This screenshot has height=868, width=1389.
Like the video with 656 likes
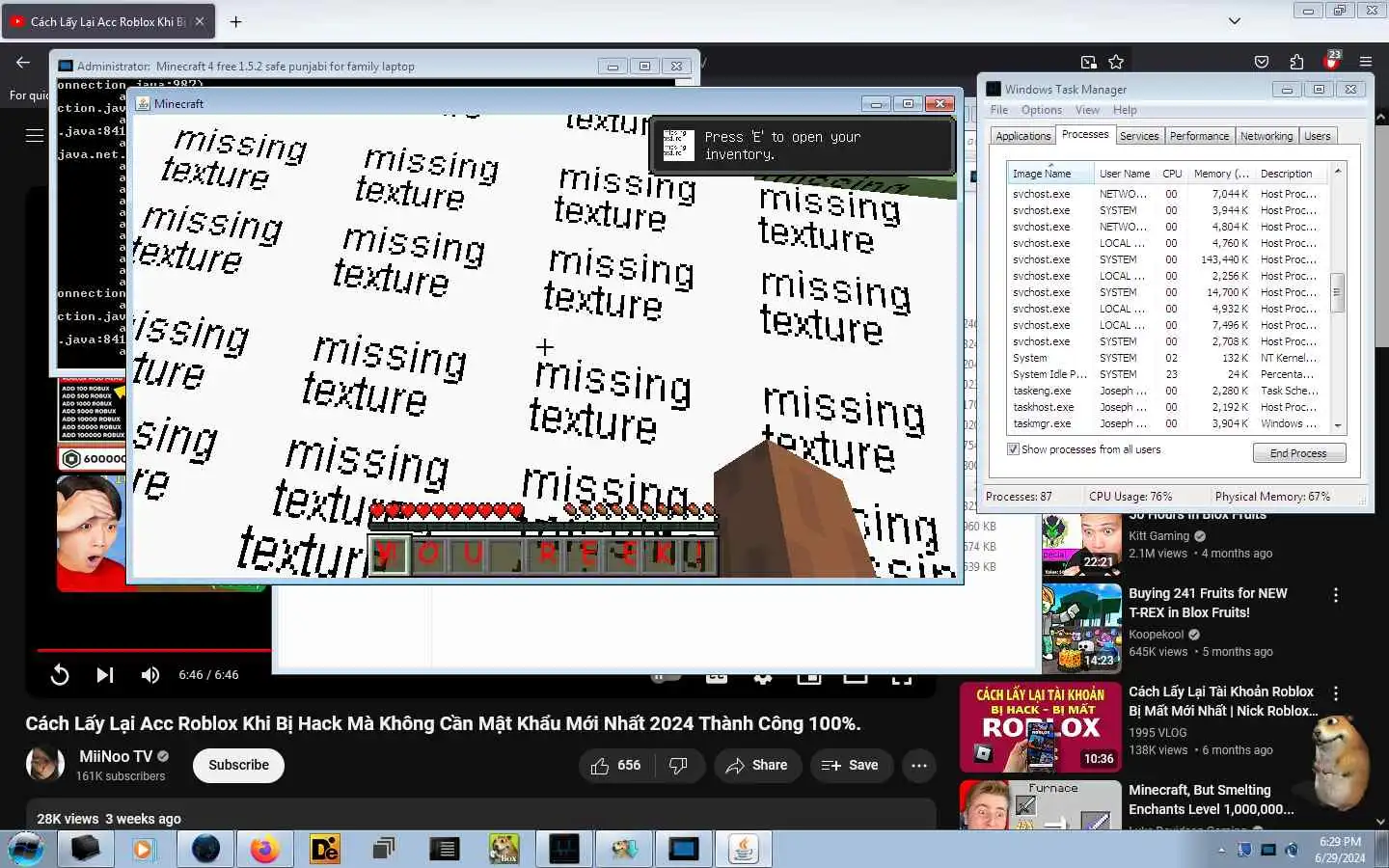click(x=616, y=765)
